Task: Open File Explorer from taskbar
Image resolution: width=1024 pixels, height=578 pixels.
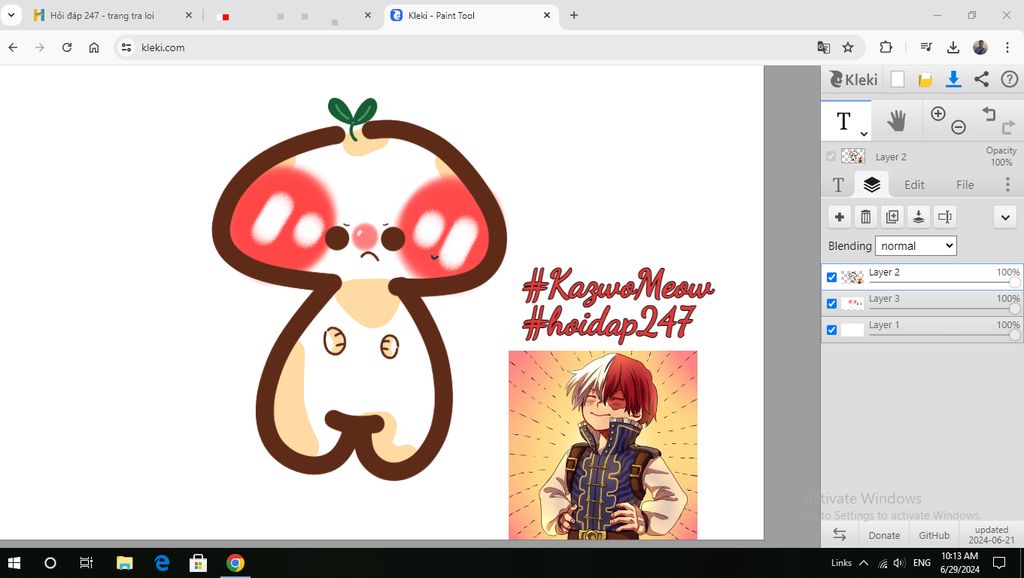Action: tap(124, 563)
